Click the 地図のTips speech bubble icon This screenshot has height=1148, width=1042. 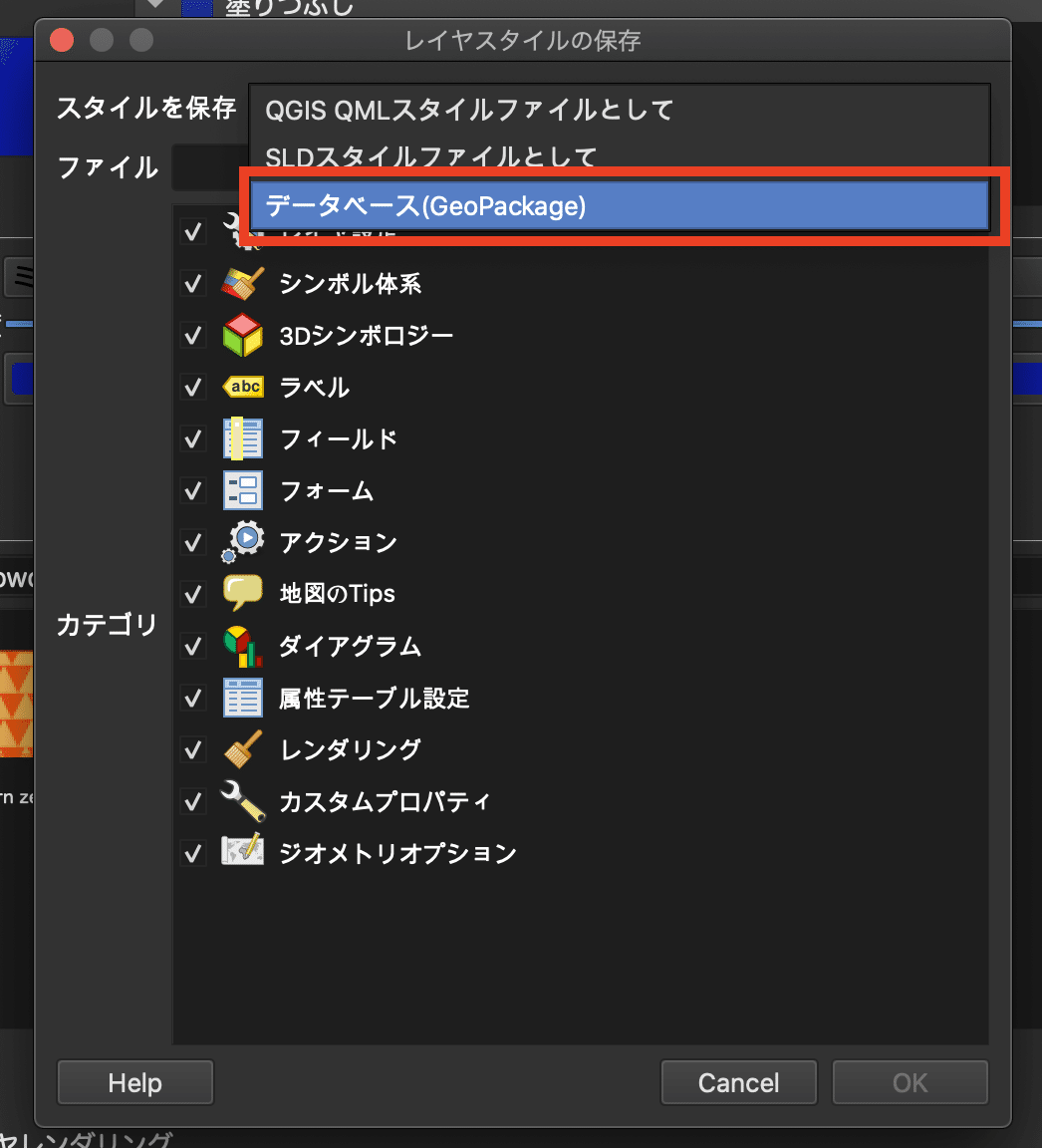coord(242,593)
